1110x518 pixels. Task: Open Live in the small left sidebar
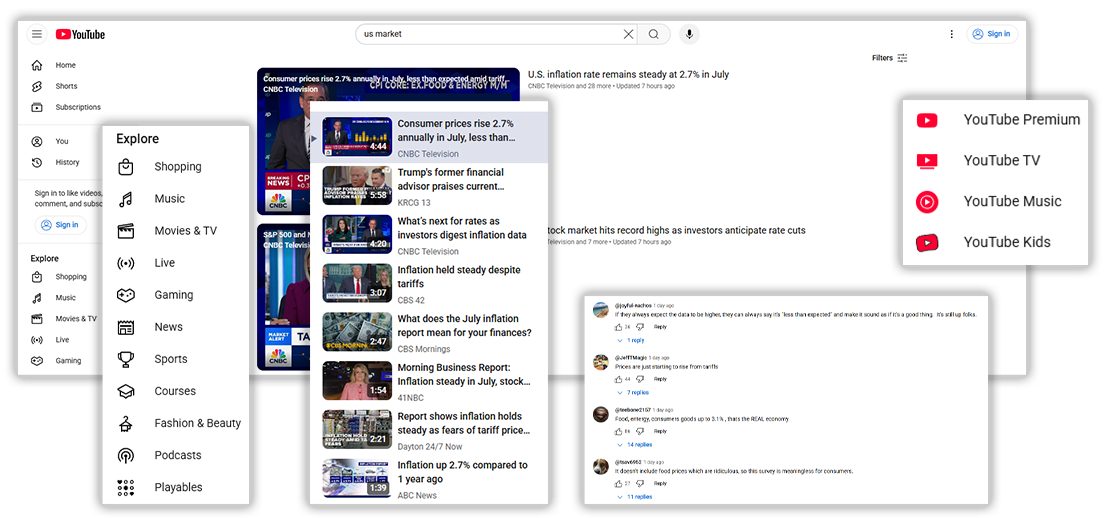click(64, 340)
